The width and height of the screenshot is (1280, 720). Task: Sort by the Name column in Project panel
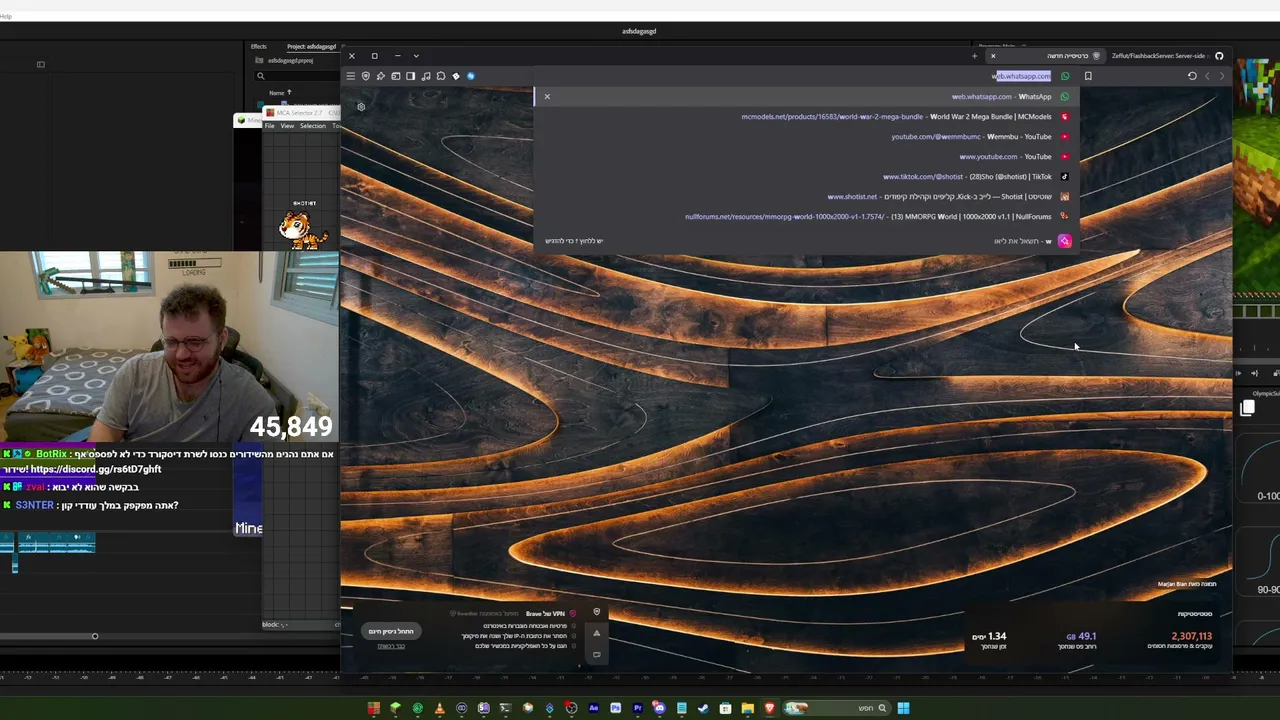[x=280, y=93]
